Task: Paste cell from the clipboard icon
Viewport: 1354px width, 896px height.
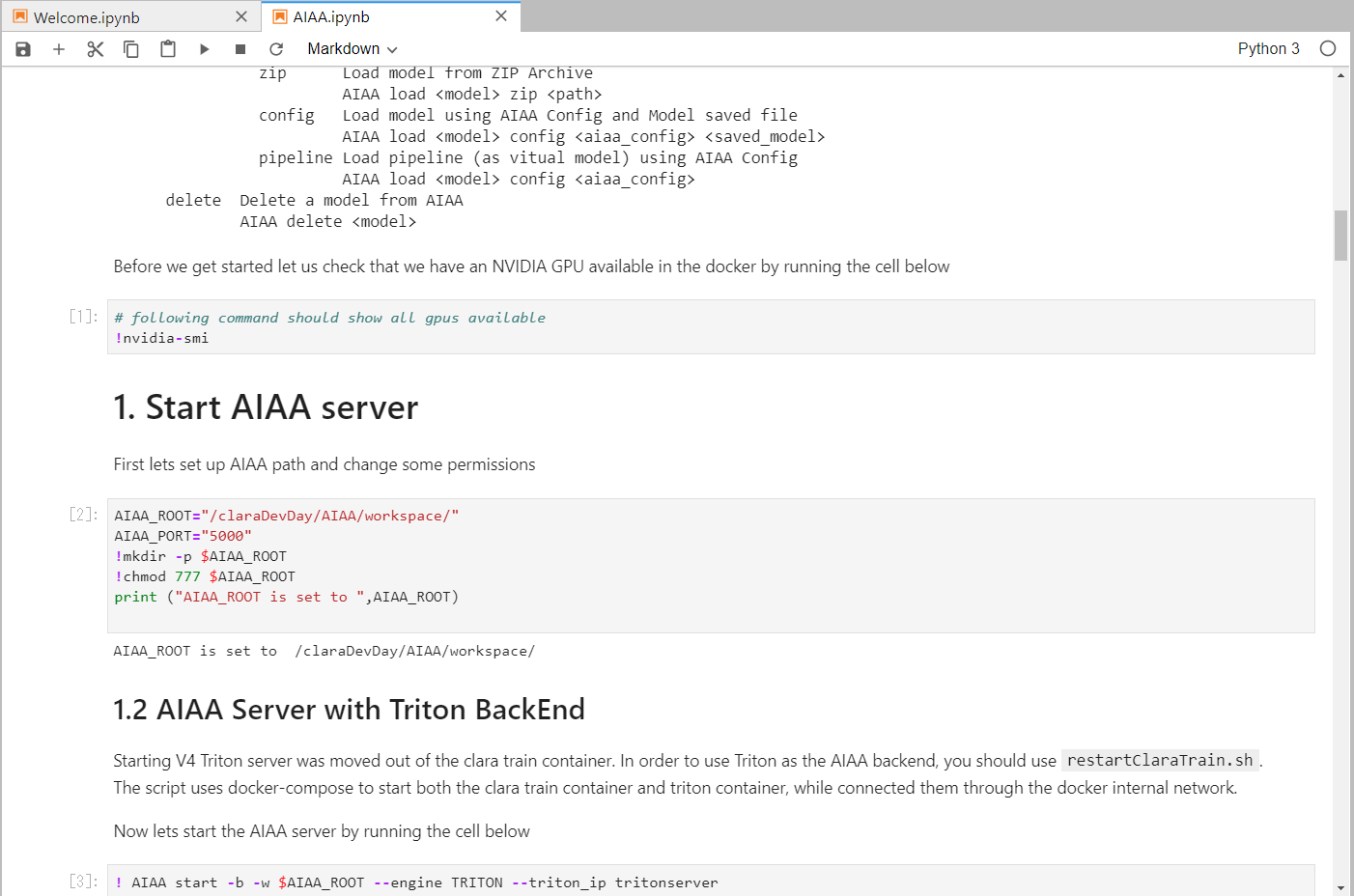Action: [168, 49]
